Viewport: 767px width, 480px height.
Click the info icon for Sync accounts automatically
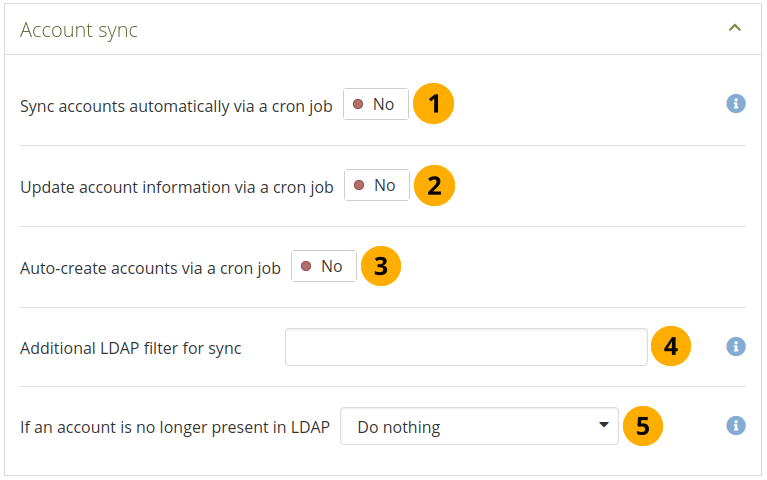pyautogui.click(x=736, y=104)
